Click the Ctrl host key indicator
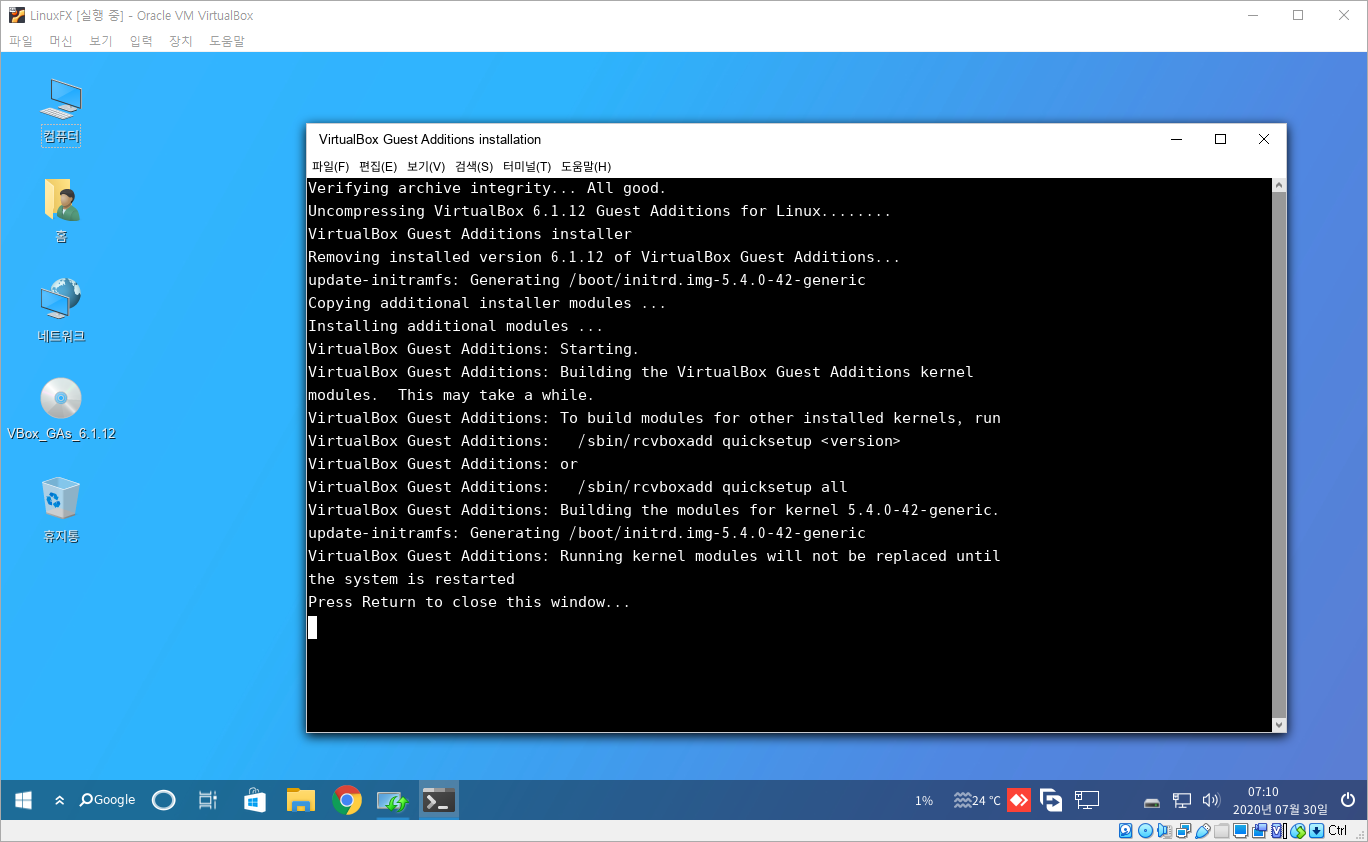 click(x=1338, y=831)
